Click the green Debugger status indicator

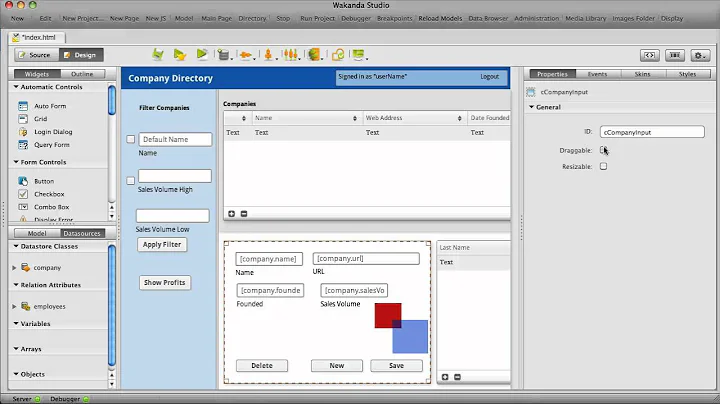point(86,399)
